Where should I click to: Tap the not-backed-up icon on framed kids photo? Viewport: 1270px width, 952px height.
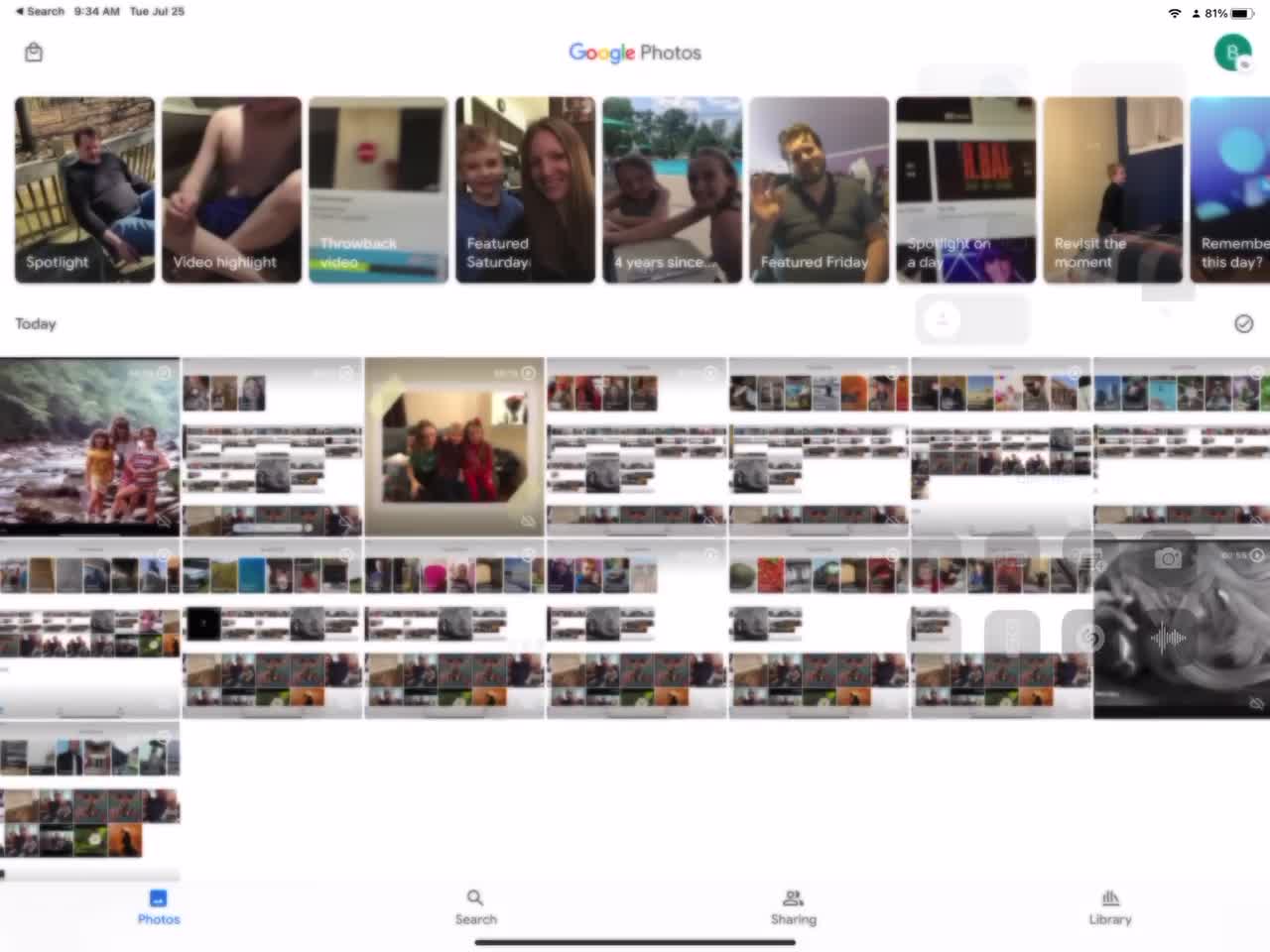(x=528, y=520)
